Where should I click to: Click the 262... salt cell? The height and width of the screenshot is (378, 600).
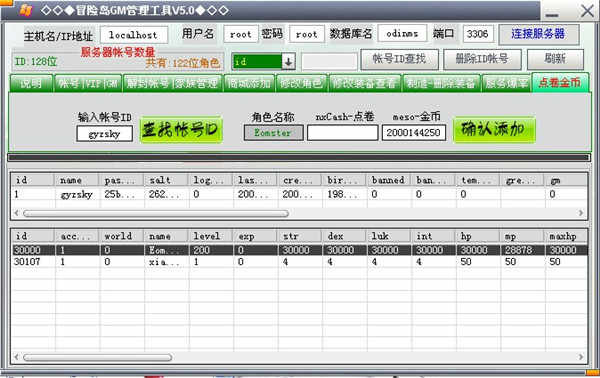(x=166, y=194)
